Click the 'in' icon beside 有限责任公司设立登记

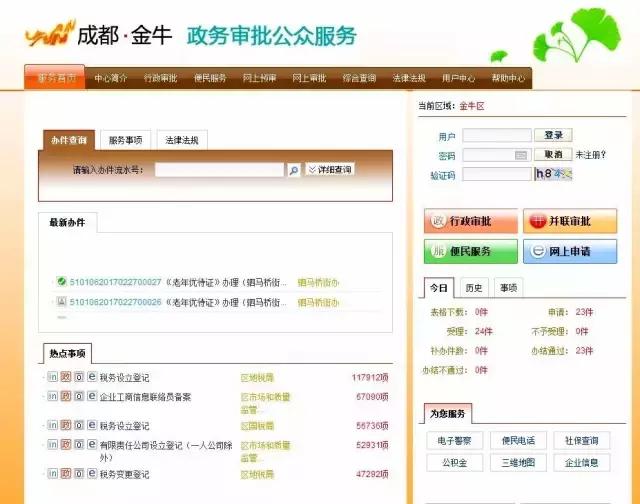point(52,444)
